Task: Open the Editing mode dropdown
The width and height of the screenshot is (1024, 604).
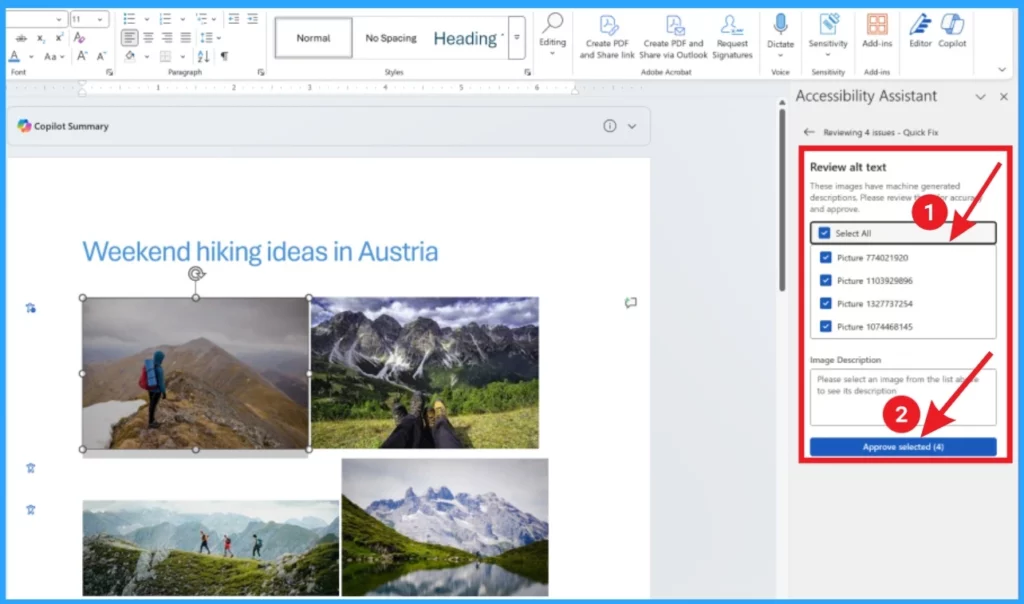Action: [x=552, y=35]
